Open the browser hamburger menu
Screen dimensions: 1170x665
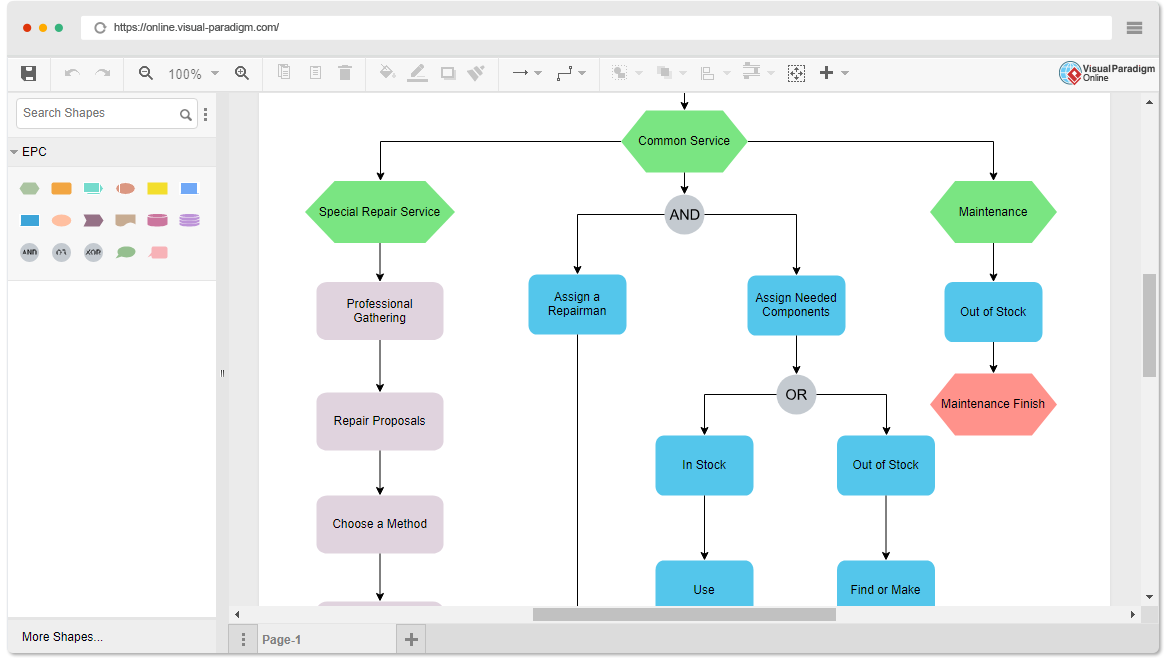1134,28
